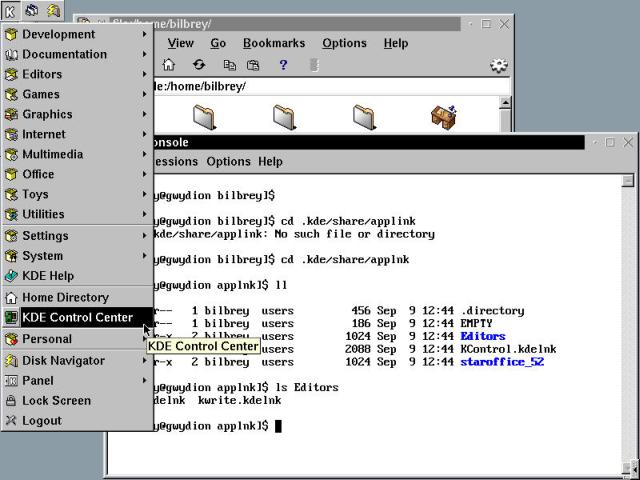Click the paste icon in file manager toolbar
Screen dimensions: 640x480
pos(253,65)
